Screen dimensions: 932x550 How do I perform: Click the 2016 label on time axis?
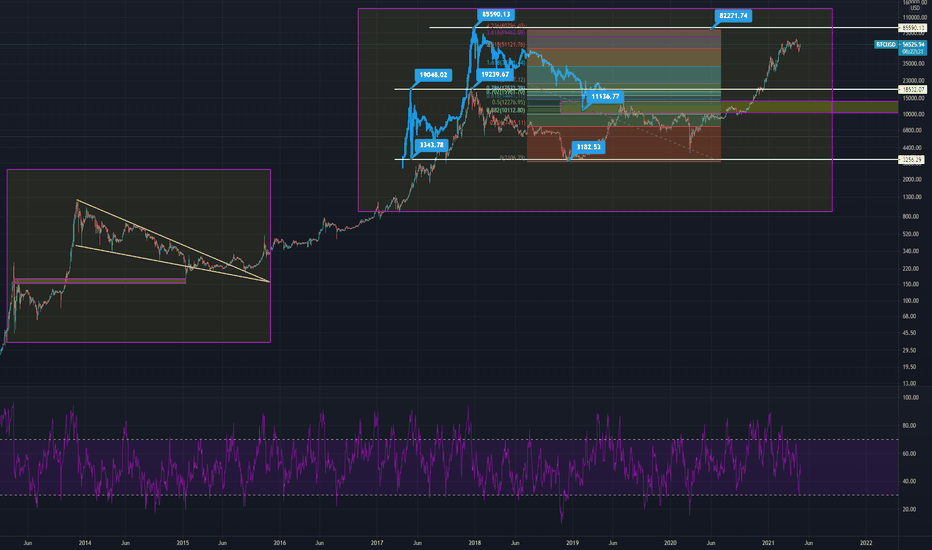tap(279, 543)
